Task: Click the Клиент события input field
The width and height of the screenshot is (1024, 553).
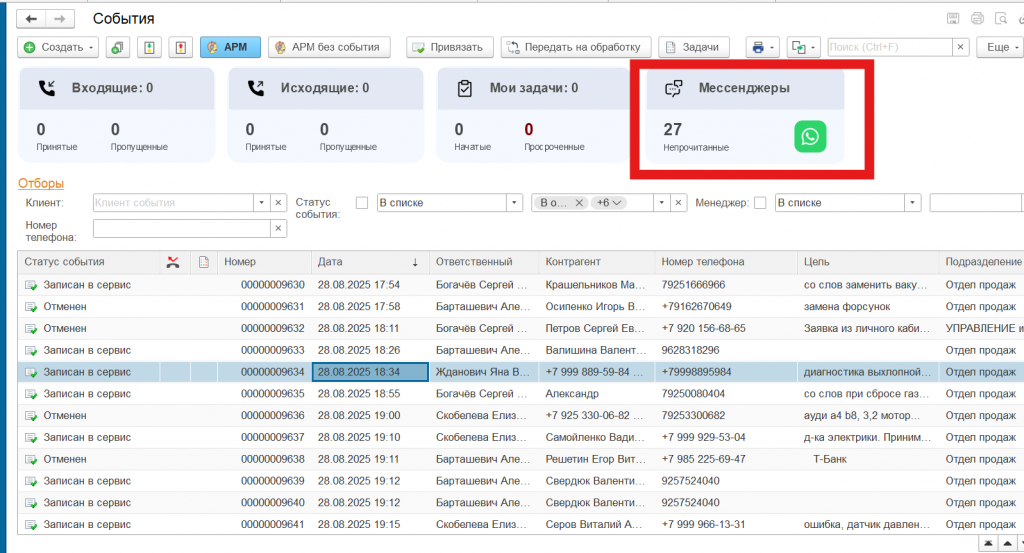Action: coord(171,203)
